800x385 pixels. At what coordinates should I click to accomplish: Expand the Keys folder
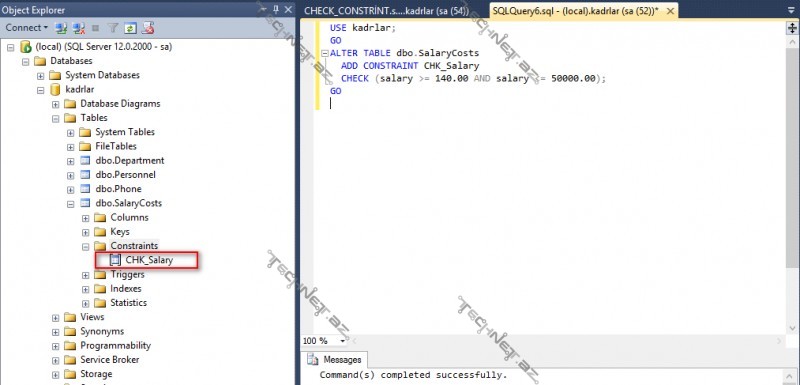86,233
